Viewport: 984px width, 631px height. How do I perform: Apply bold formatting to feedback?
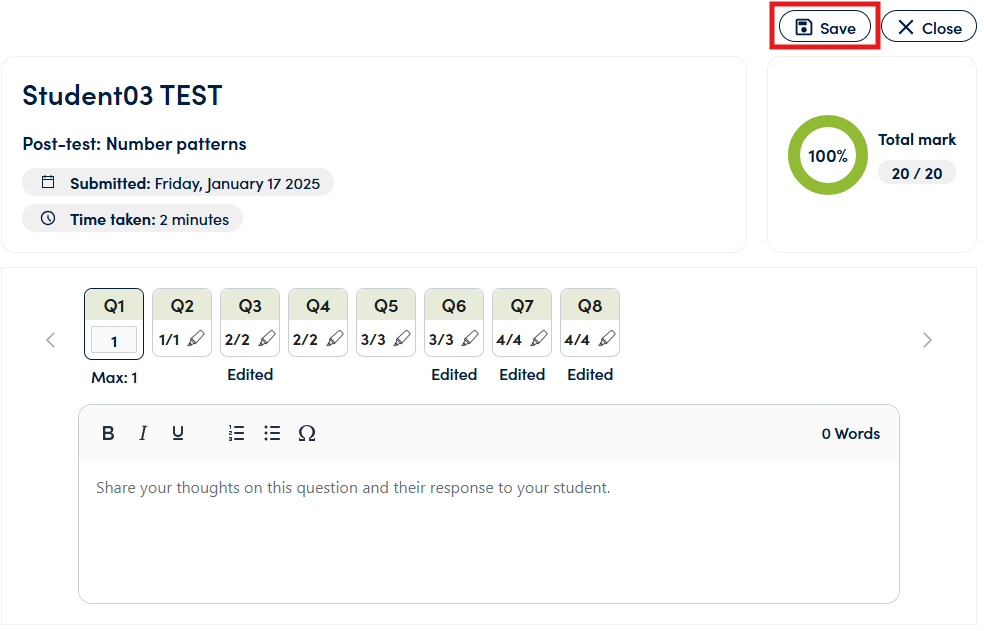click(x=108, y=433)
